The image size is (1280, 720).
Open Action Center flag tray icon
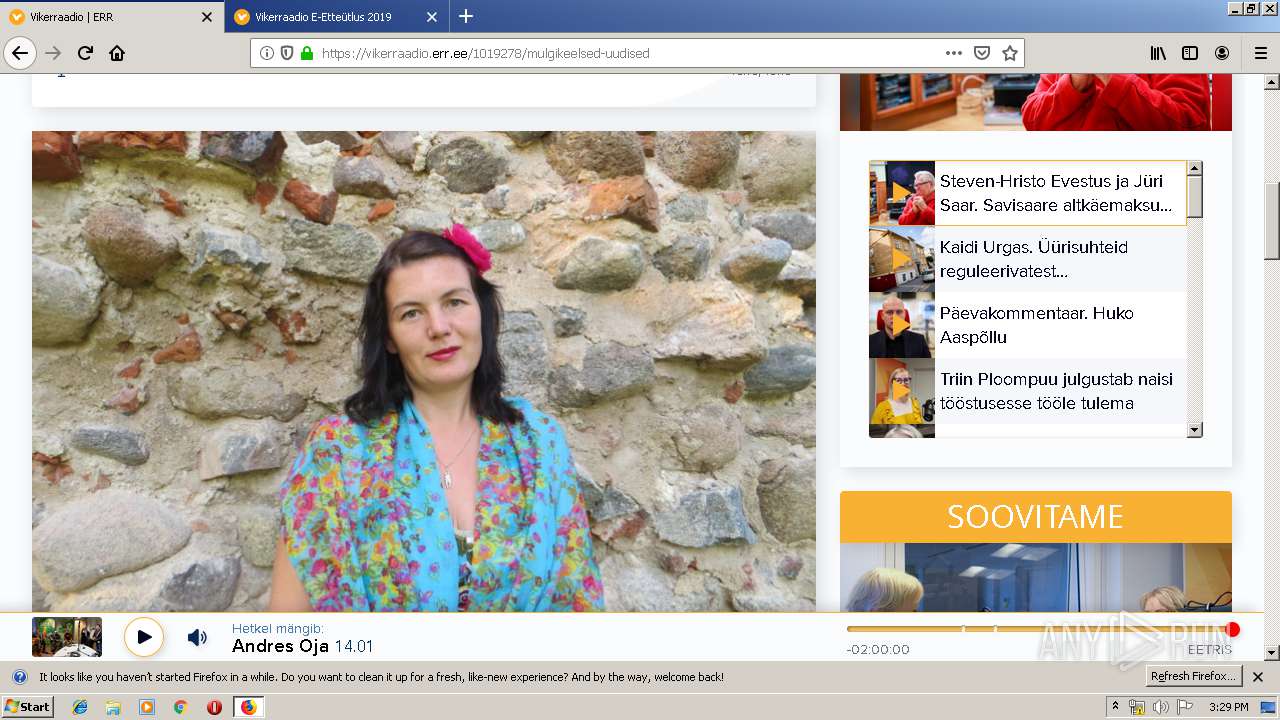point(1183,707)
